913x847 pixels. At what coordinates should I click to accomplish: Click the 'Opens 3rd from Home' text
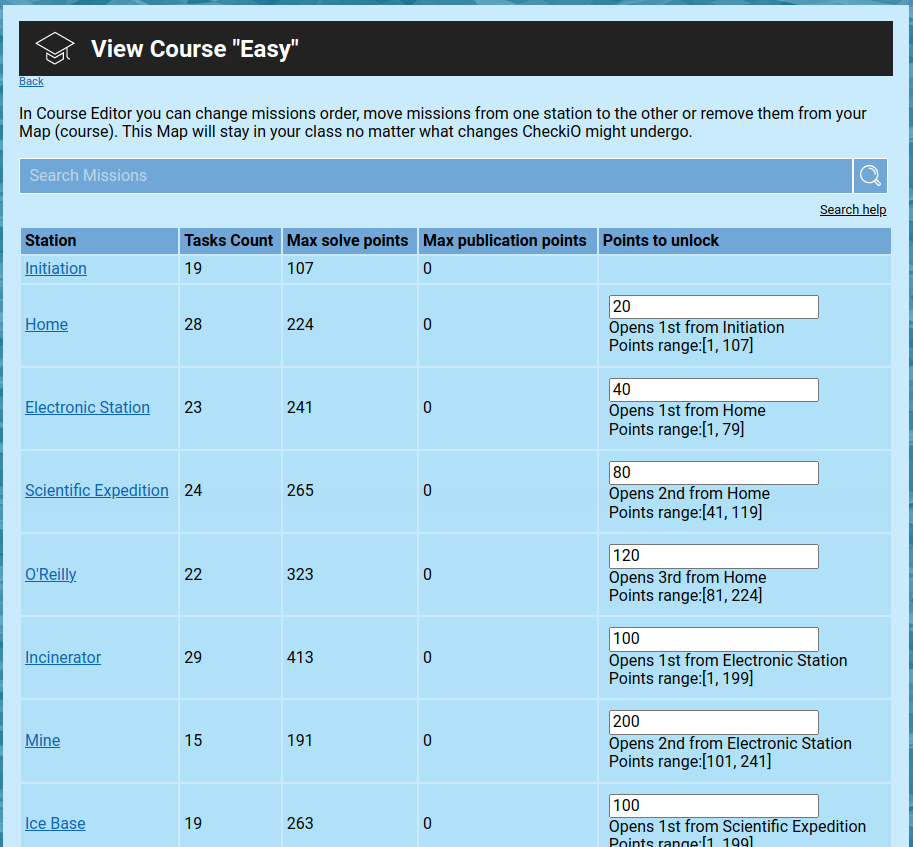[x=688, y=577]
